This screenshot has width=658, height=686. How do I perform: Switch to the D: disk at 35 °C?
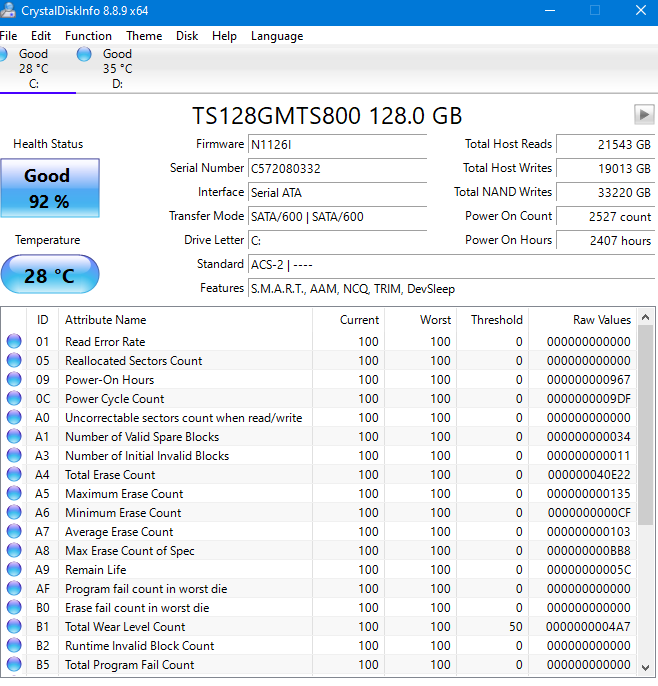pyautogui.click(x=117, y=68)
